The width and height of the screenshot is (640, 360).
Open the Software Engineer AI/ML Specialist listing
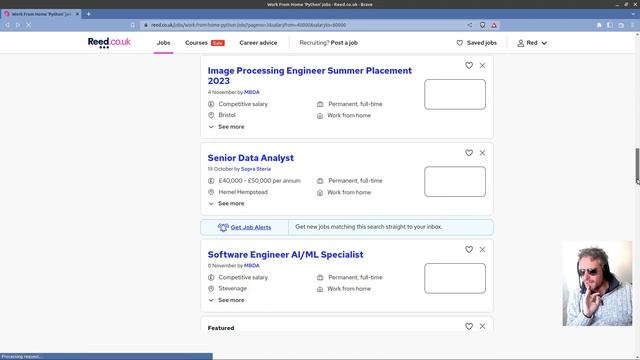285,255
